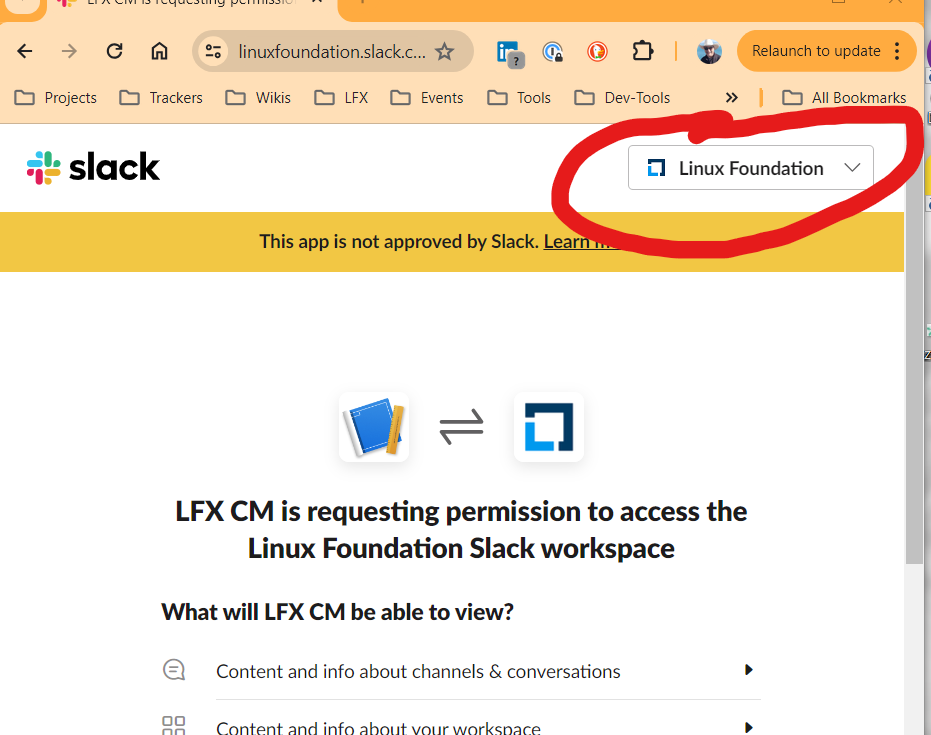Click the LFX CM app icon
The width and height of the screenshot is (931, 735).
374,427
